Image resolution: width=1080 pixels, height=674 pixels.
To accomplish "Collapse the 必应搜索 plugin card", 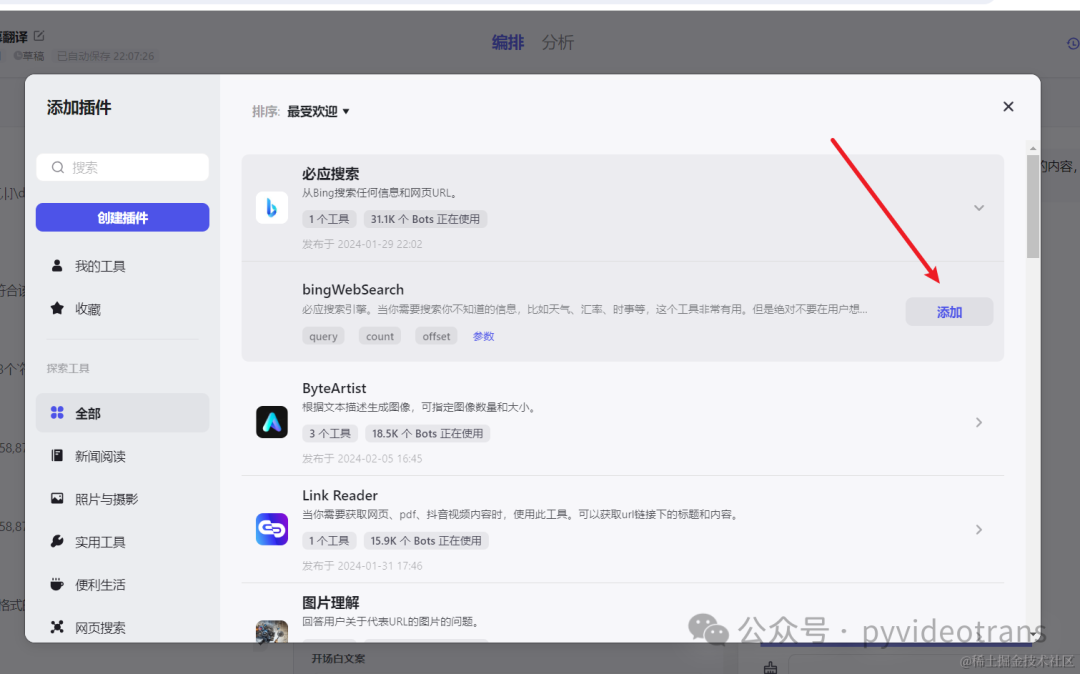I will [979, 208].
